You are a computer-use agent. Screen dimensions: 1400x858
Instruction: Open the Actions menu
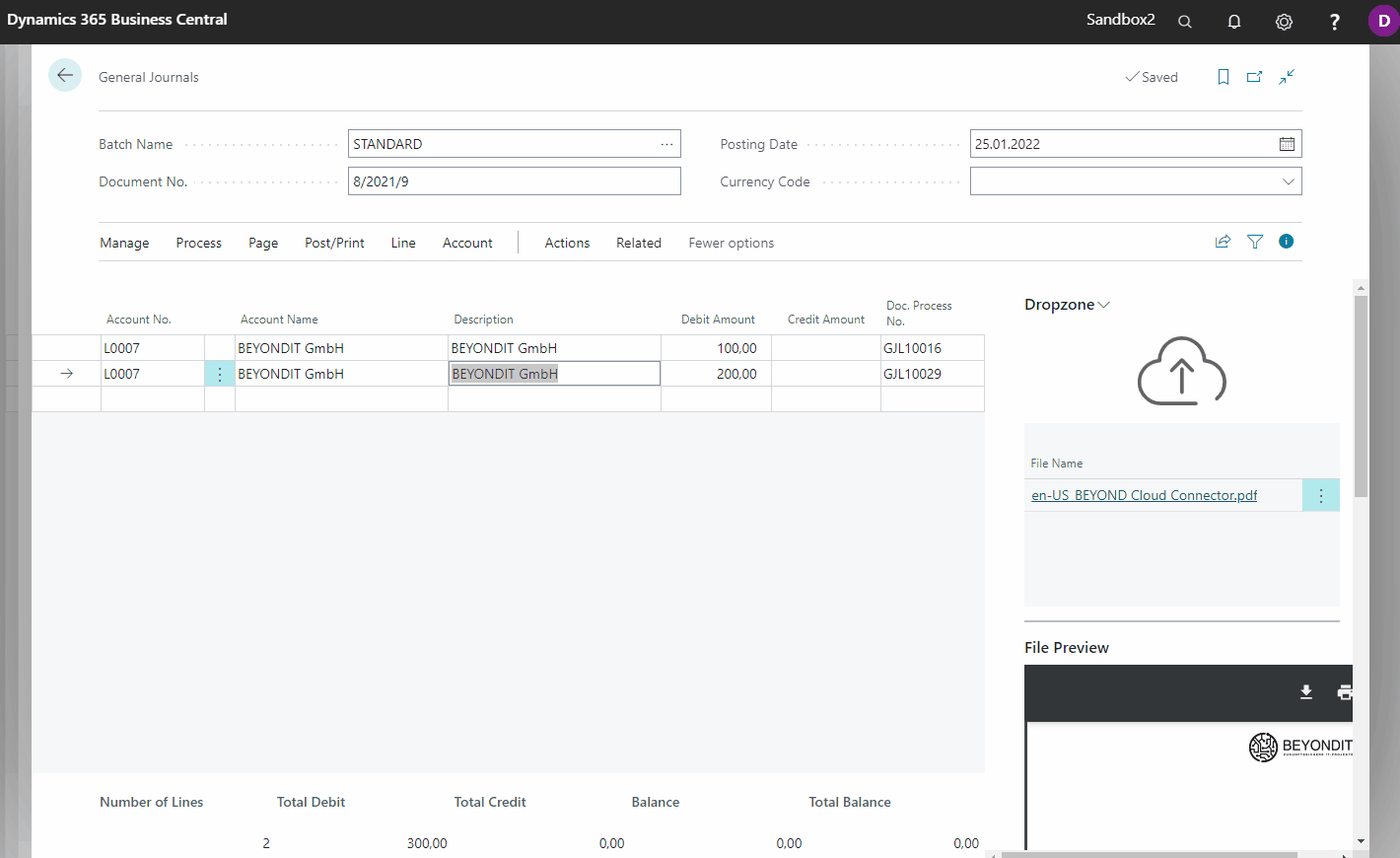pyautogui.click(x=567, y=242)
